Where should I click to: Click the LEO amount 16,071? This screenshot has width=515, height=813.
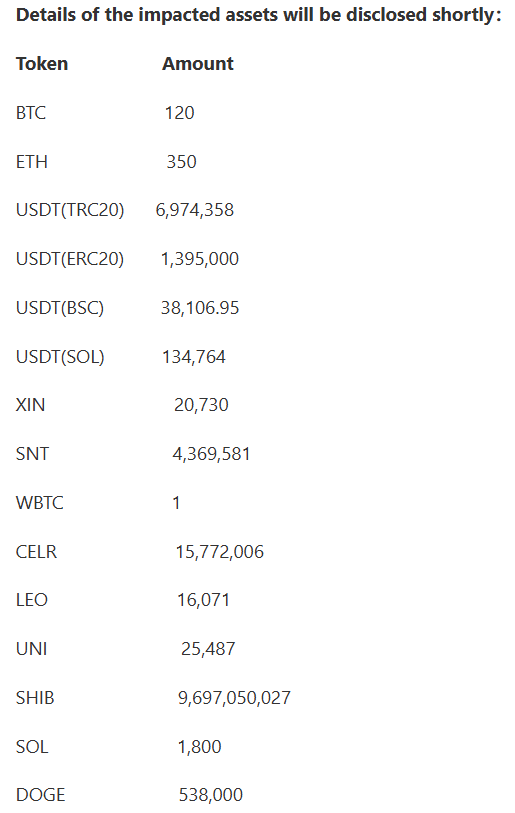coord(203,600)
